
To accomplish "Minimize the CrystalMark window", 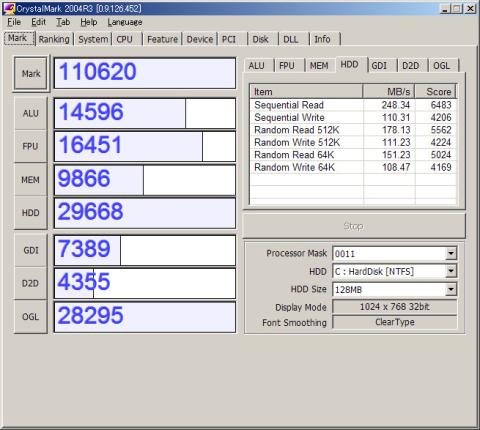I will (x=445, y=8).
